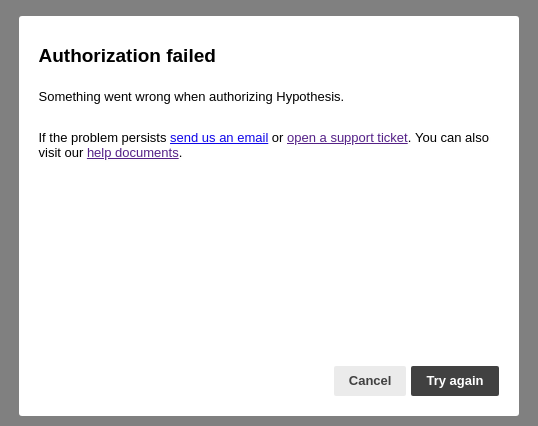The height and width of the screenshot is (426, 538).
Task: Cancel the authorization dialog
Action: pyautogui.click(x=370, y=381)
